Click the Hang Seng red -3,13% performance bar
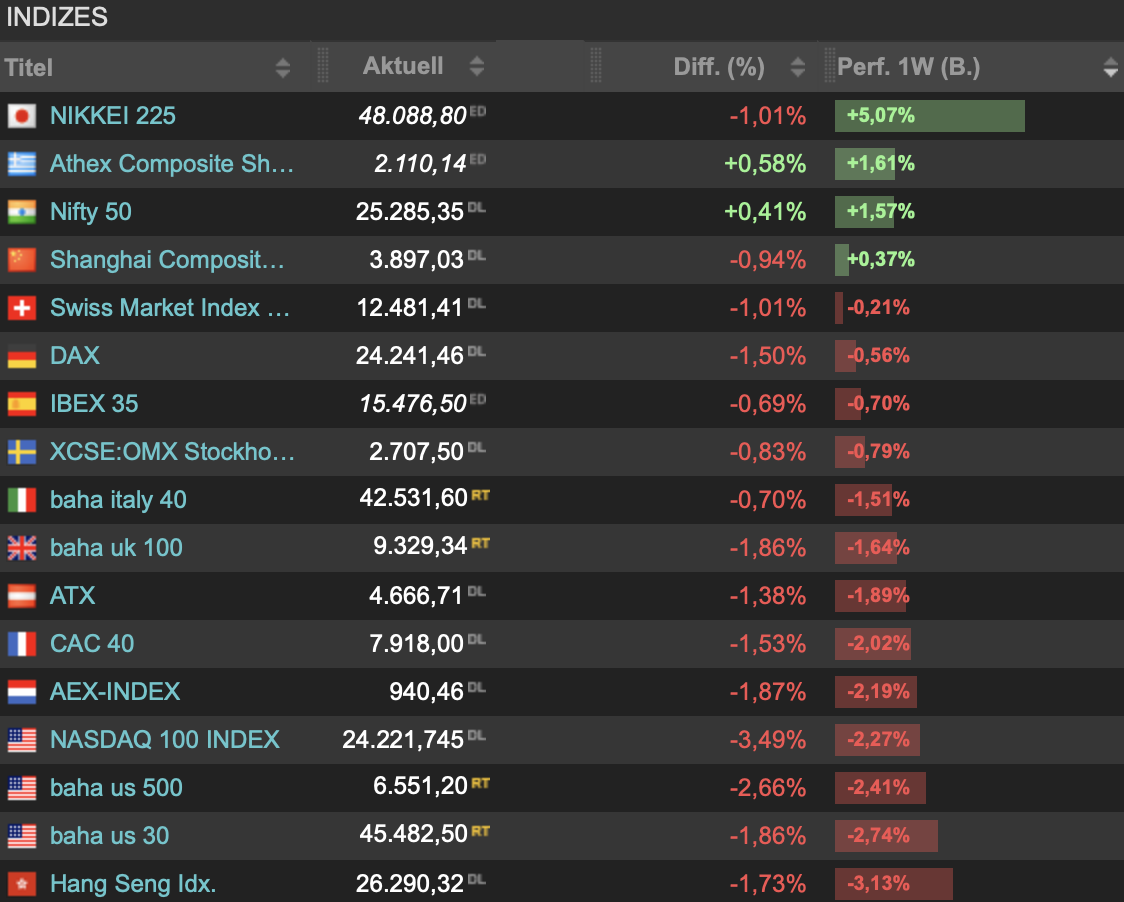1124x902 pixels. point(893,884)
